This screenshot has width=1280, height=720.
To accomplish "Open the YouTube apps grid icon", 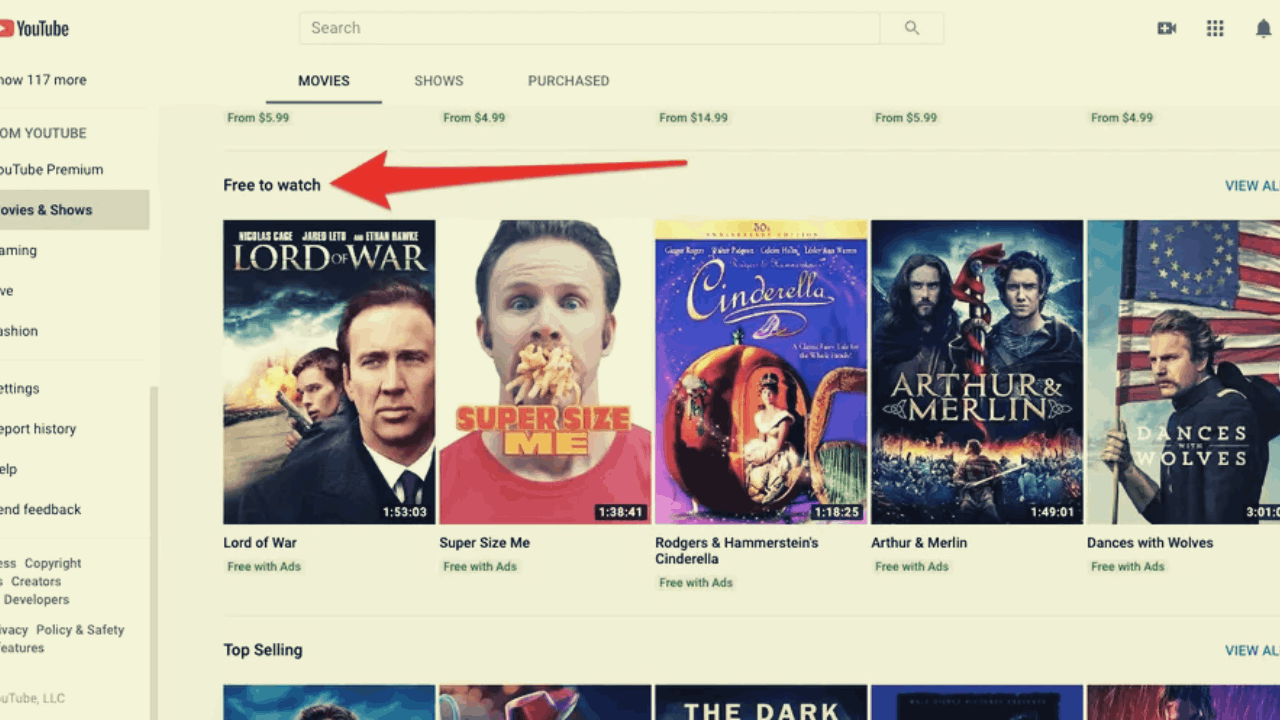I will pos(1215,28).
